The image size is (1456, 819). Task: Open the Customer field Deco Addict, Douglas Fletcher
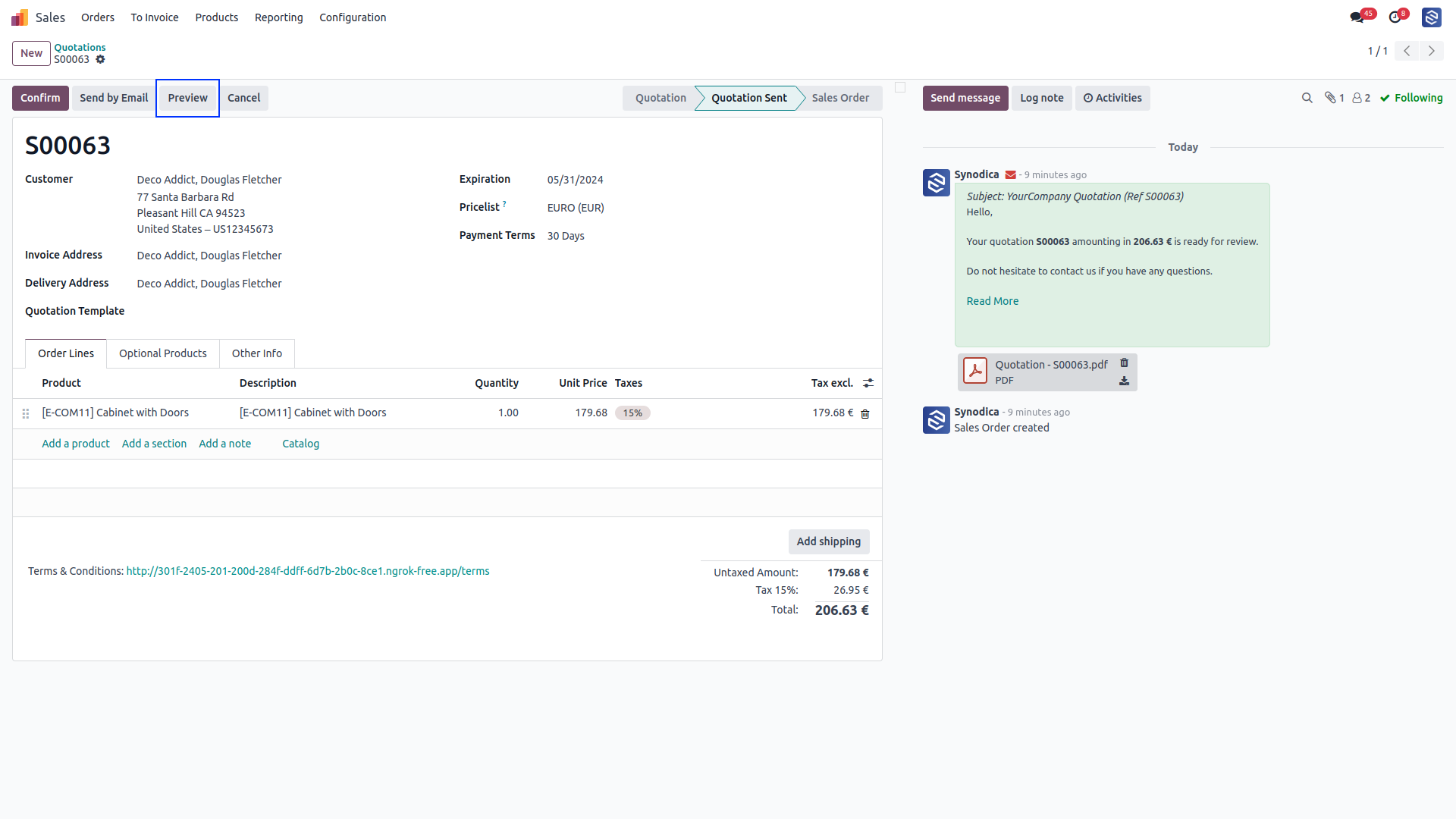[x=209, y=180]
